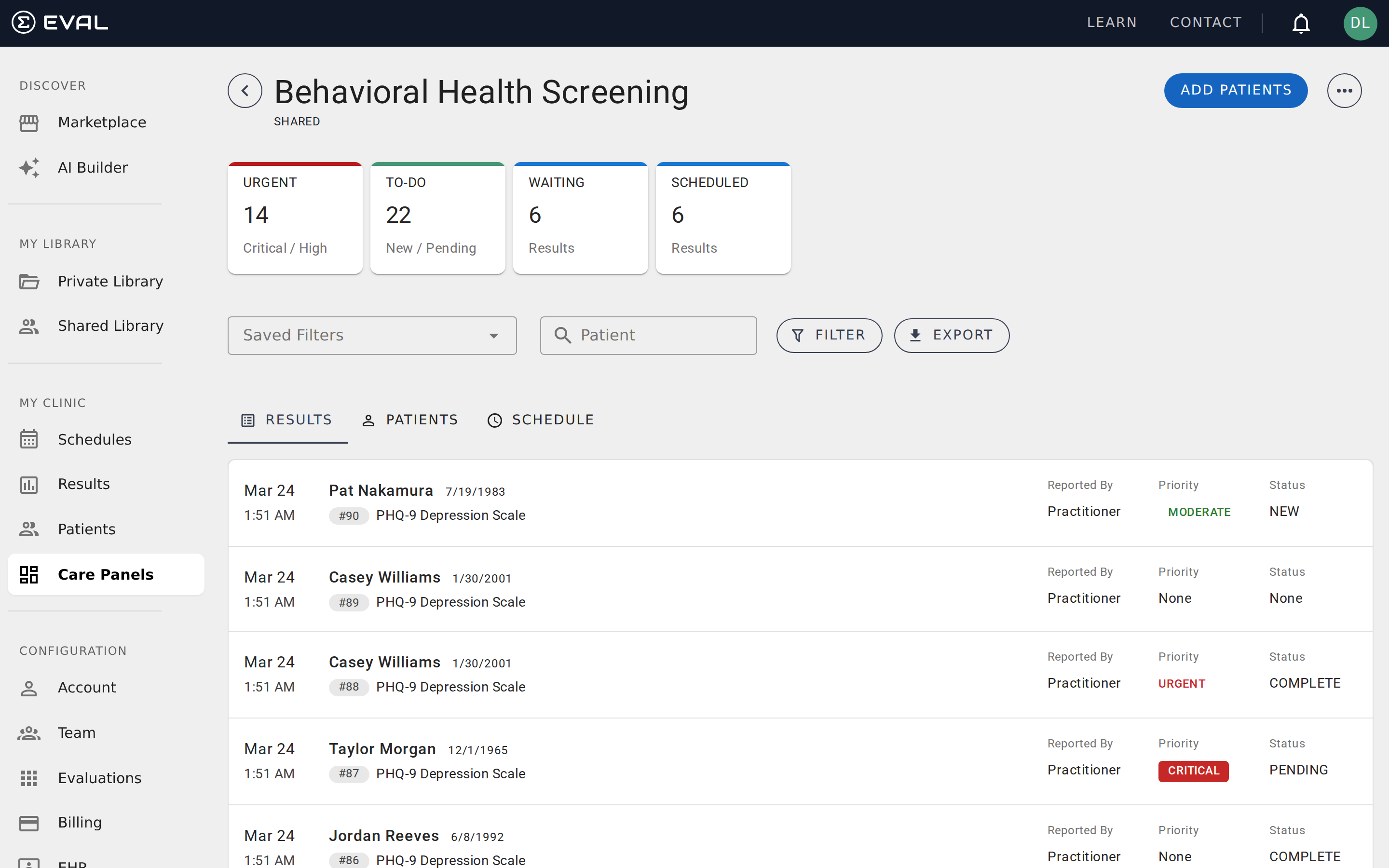Open the overflow menu beside Add Patients
The height and width of the screenshot is (868, 1389).
tap(1345, 90)
